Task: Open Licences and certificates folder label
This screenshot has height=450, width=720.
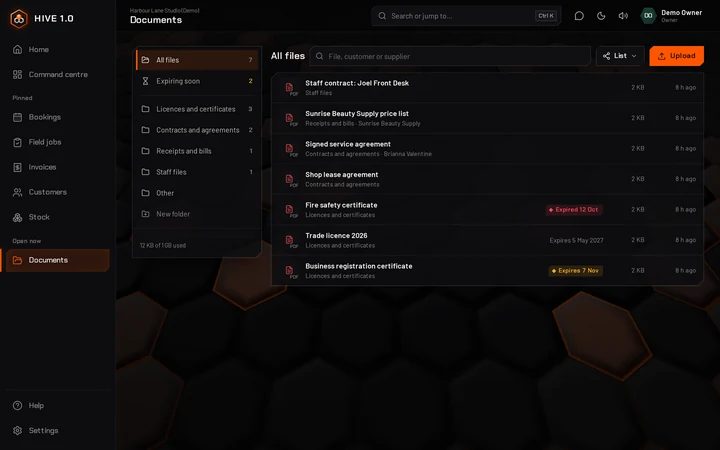Action: click(196, 109)
